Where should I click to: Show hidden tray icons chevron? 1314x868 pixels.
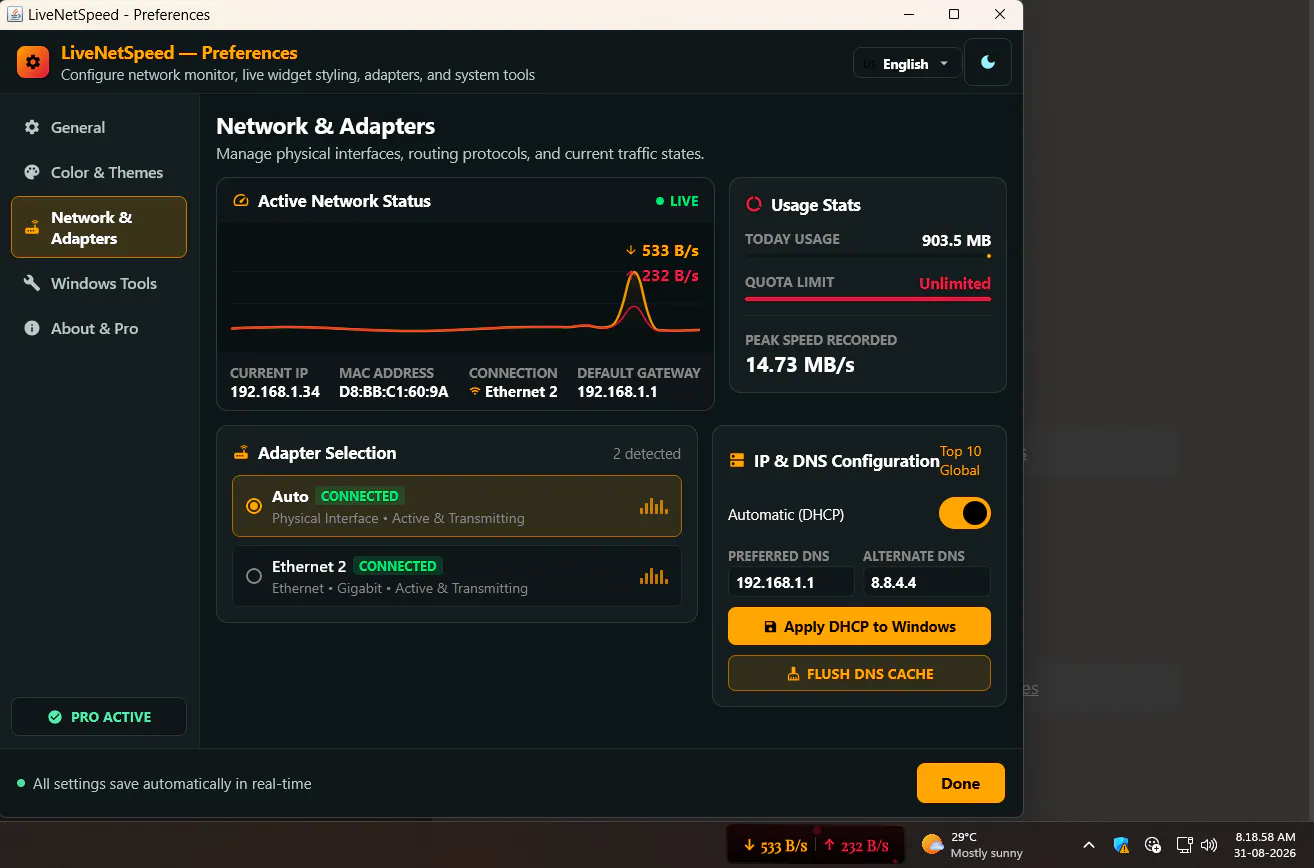point(1089,845)
